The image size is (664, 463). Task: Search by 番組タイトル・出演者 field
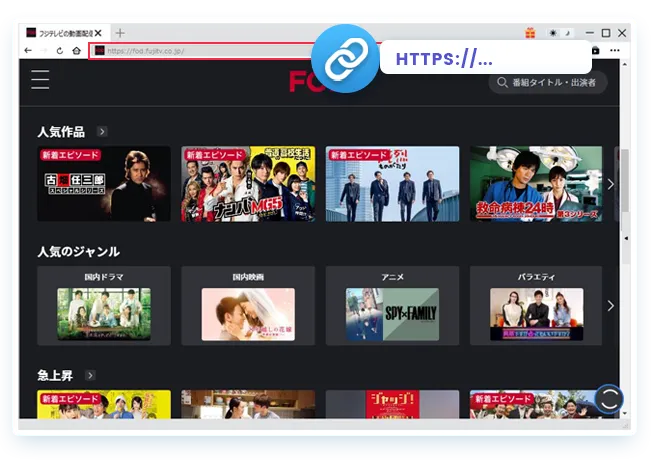point(548,82)
